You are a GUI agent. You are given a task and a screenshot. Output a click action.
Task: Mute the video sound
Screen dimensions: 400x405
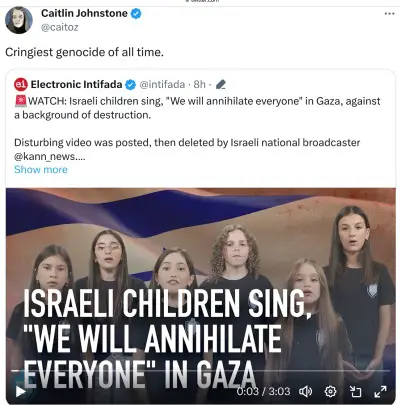[x=305, y=391]
